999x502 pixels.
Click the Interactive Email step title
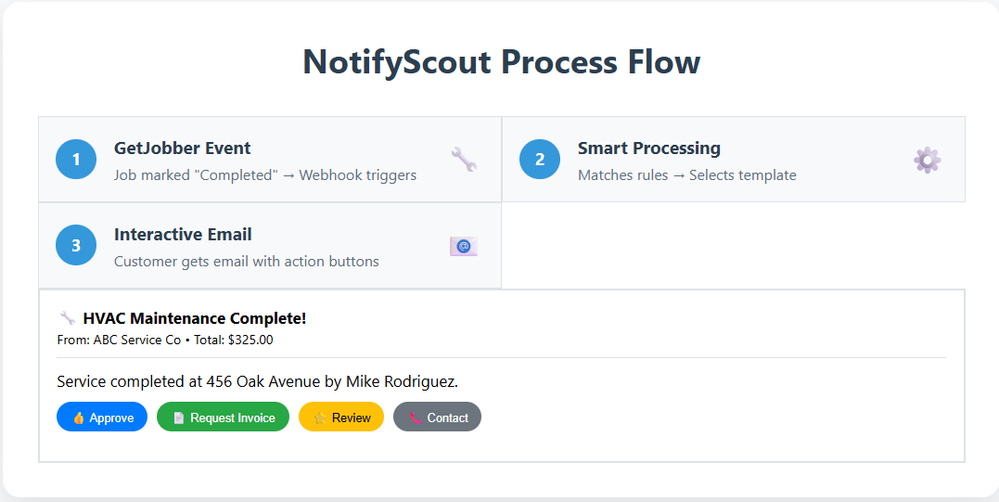(x=183, y=234)
